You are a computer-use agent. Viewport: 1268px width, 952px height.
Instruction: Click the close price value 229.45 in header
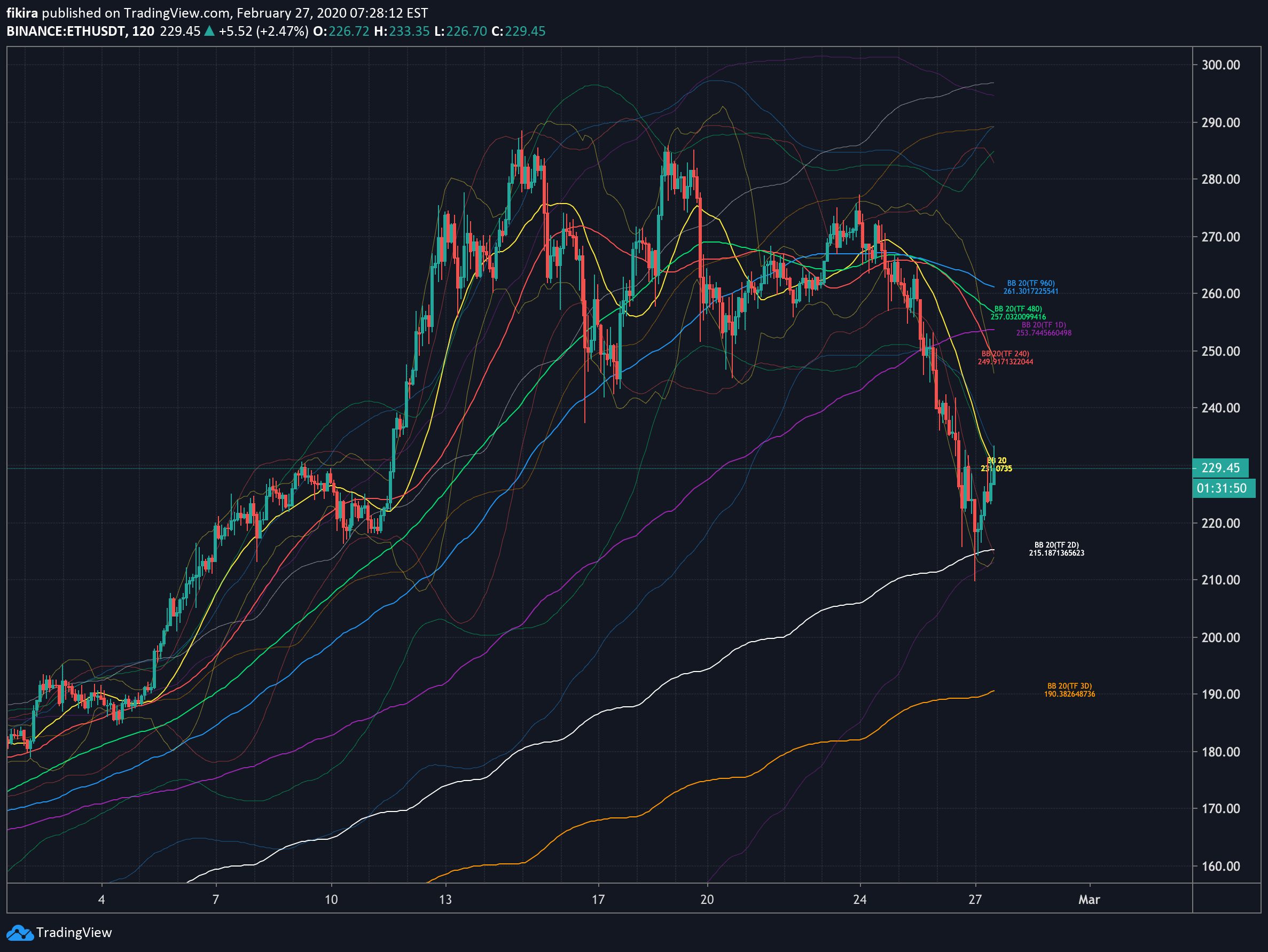(x=525, y=31)
